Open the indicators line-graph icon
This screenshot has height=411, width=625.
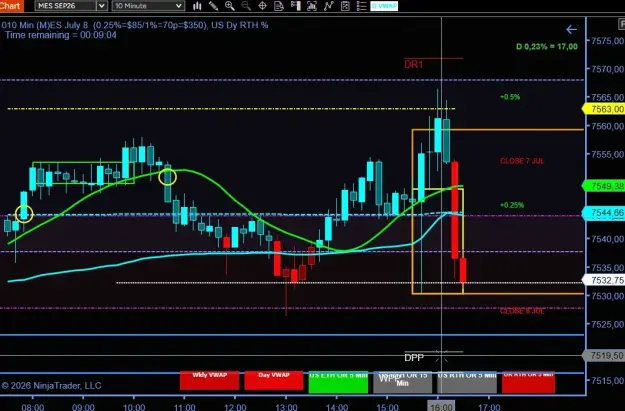pyautogui.click(x=328, y=6)
